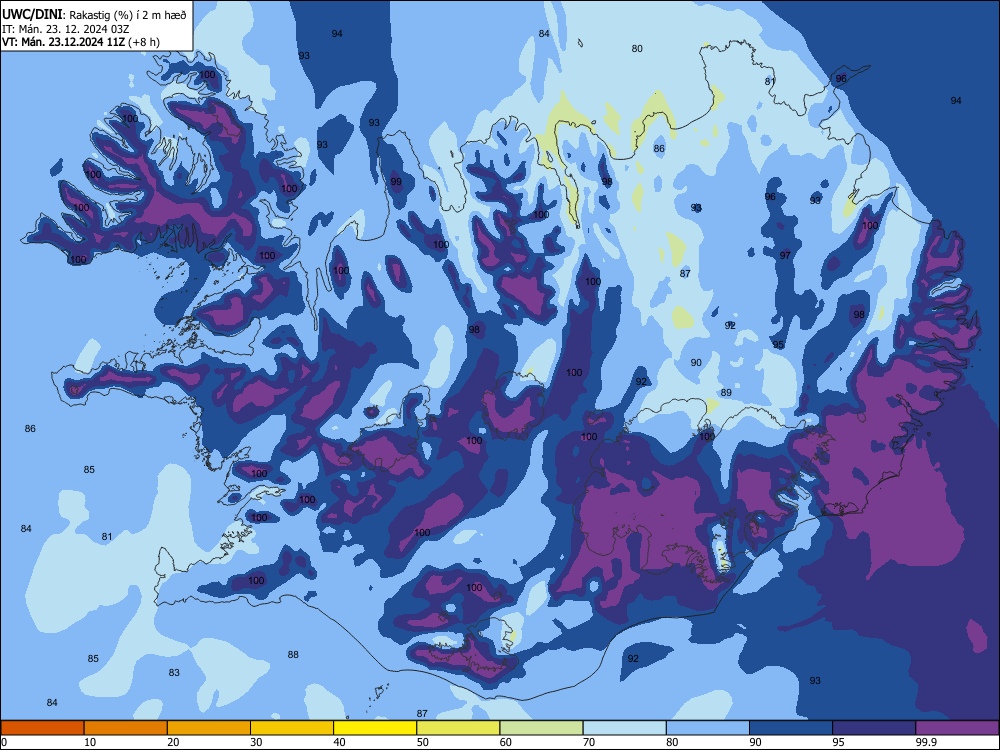Click the map value 97 in the northeast

tap(785, 255)
